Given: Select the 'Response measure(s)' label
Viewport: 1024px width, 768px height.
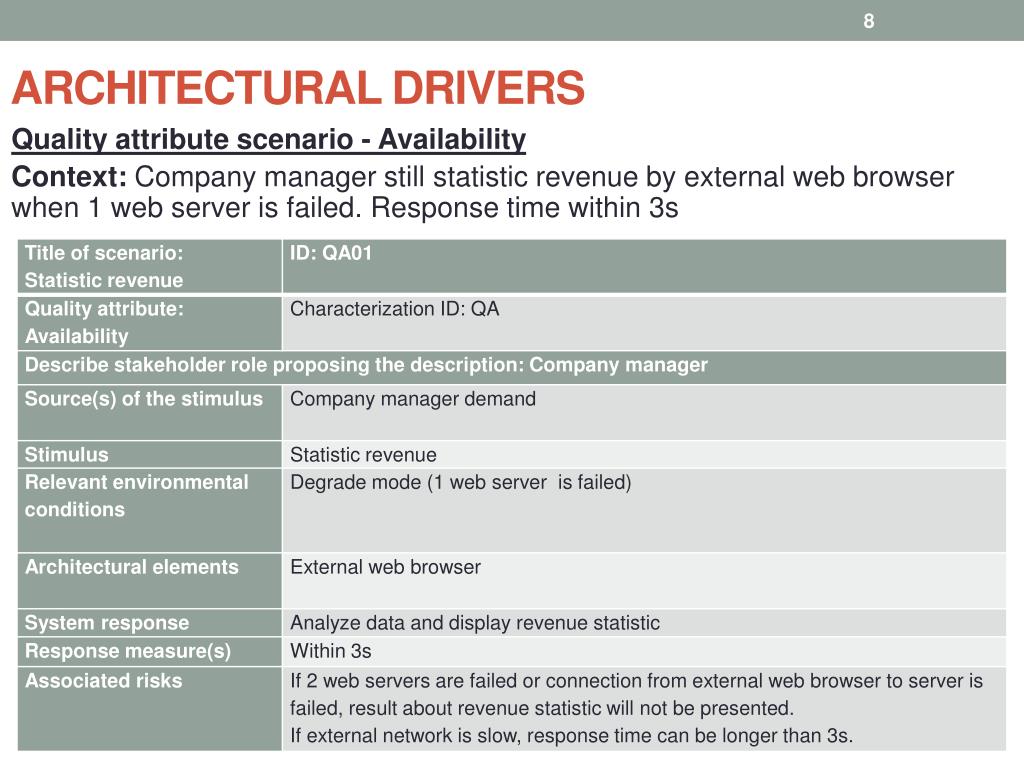Looking at the screenshot, I should point(127,651).
